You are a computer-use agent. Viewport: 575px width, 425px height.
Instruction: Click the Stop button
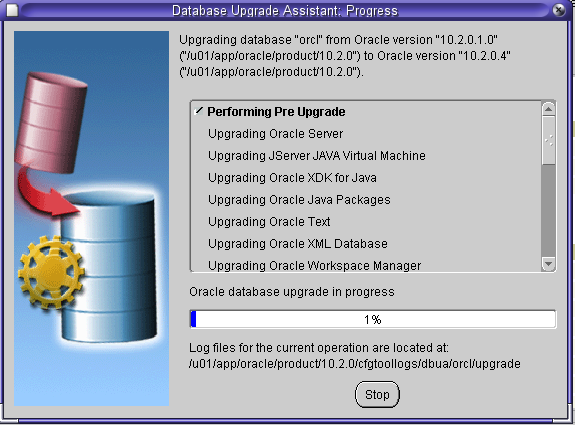377,395
